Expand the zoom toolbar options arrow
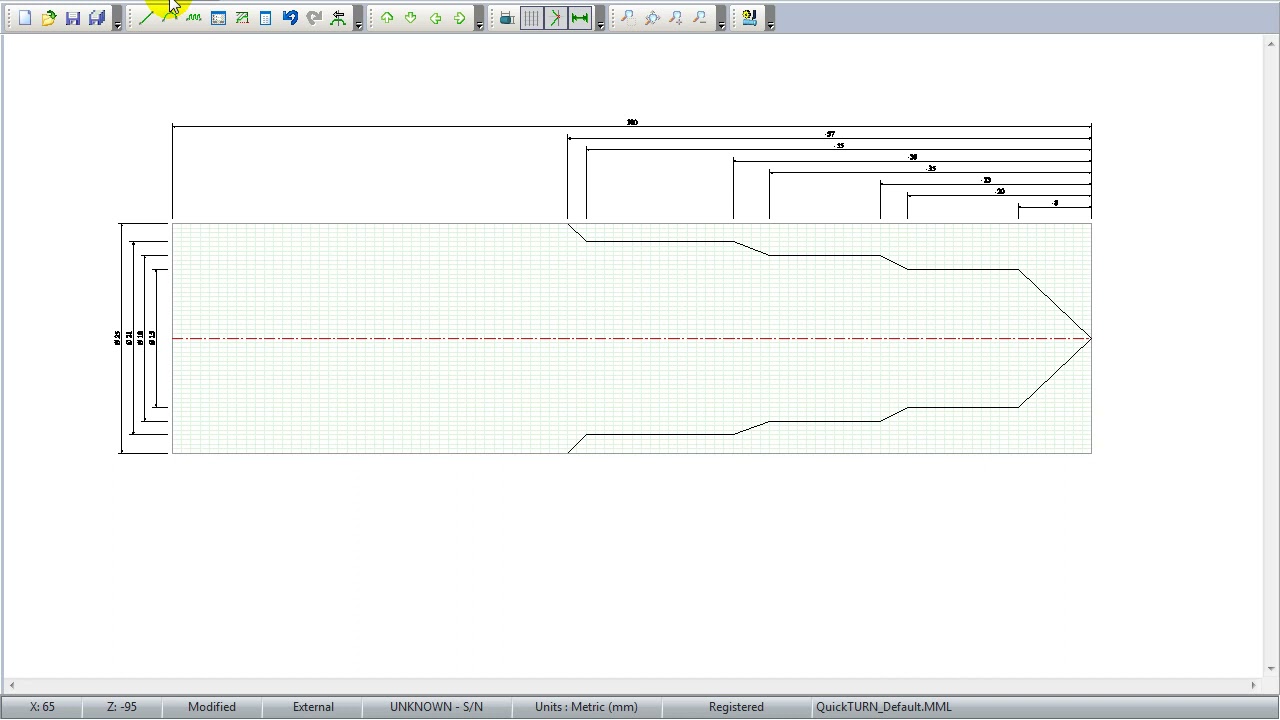 (721, 20)
